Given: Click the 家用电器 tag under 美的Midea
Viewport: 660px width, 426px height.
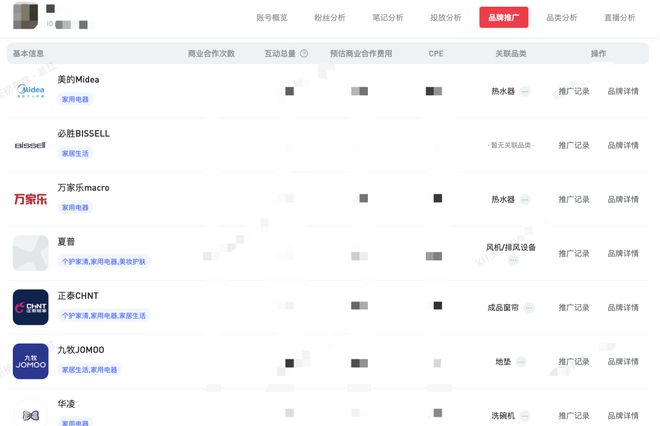Looking at the screenshot, I should tap(75, 99).
